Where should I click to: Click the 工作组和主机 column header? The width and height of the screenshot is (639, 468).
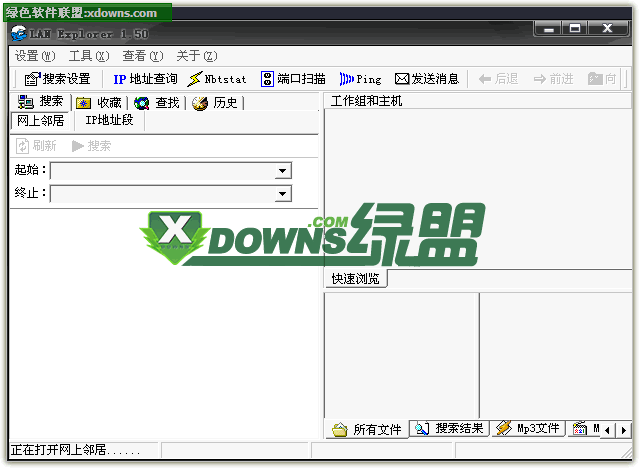tap(478, 101)
